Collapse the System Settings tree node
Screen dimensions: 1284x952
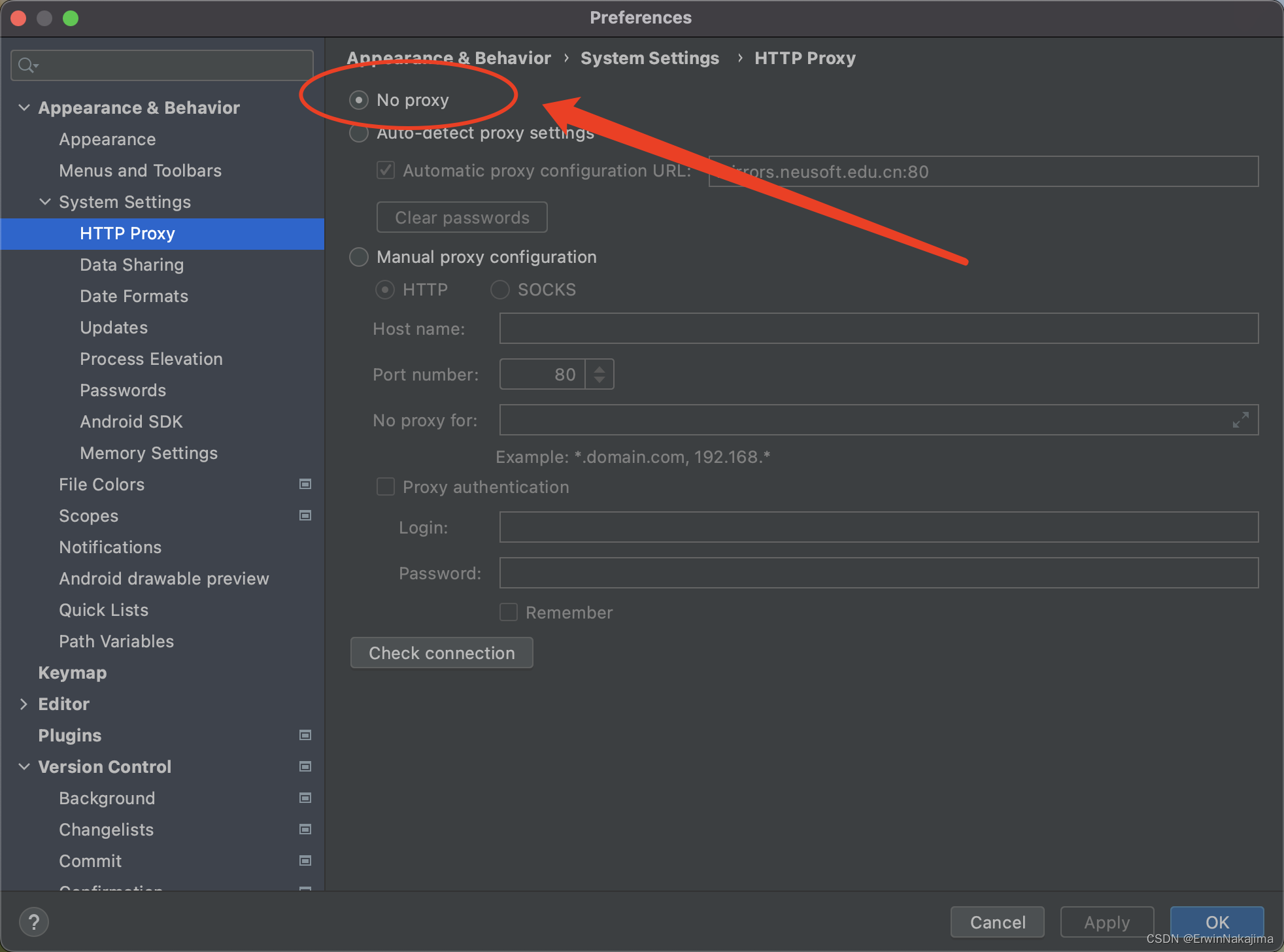pos(45,201)
